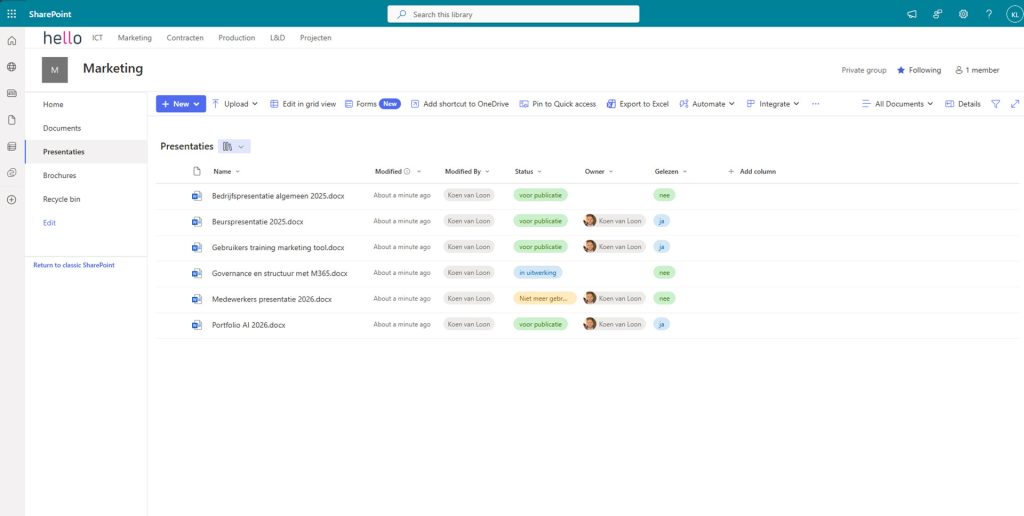Image resolution: width=1024 pixels, height=516 pixels.
Task: Open the settings gear icon
Action: [x=963, y=14]
